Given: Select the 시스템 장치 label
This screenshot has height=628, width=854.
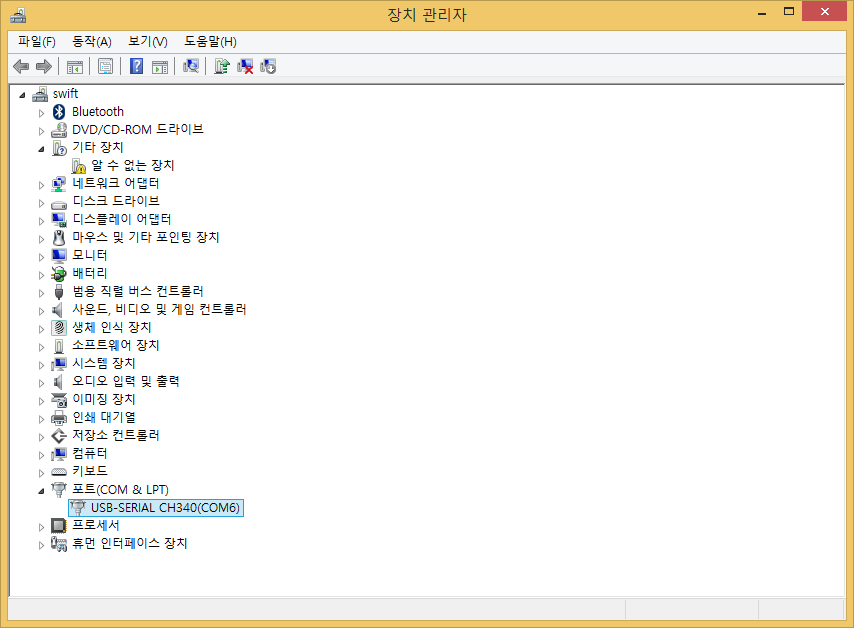Looking at the screenshot, I should tap(104, 363).
